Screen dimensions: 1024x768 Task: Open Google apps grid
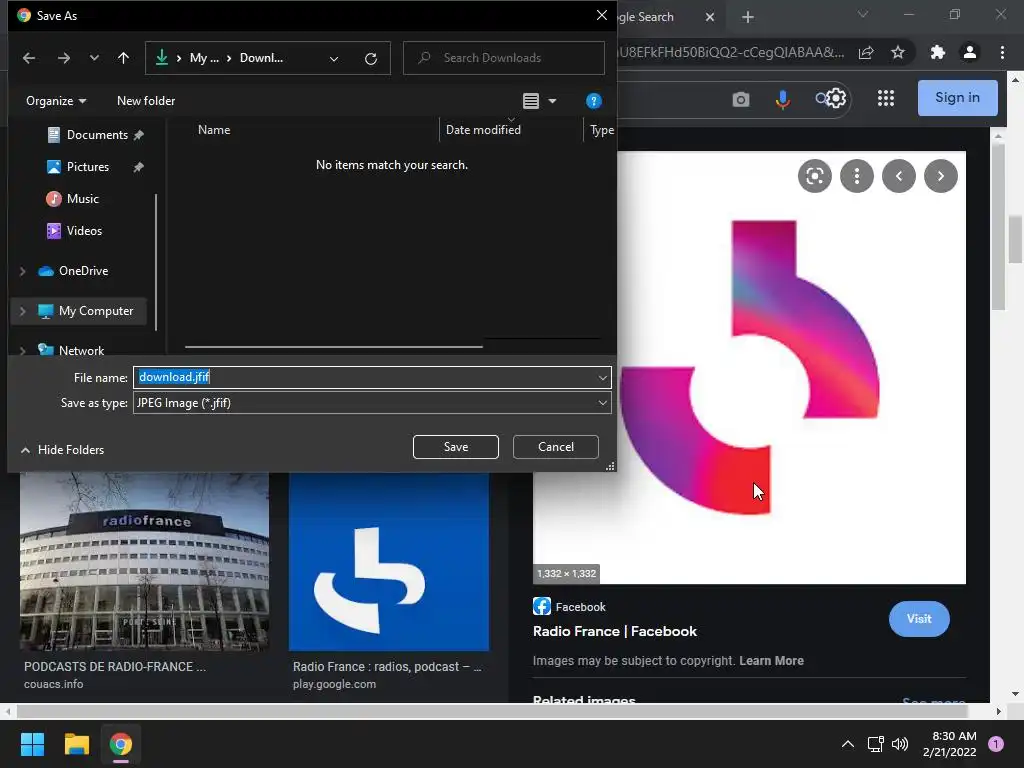coord(886,98)
